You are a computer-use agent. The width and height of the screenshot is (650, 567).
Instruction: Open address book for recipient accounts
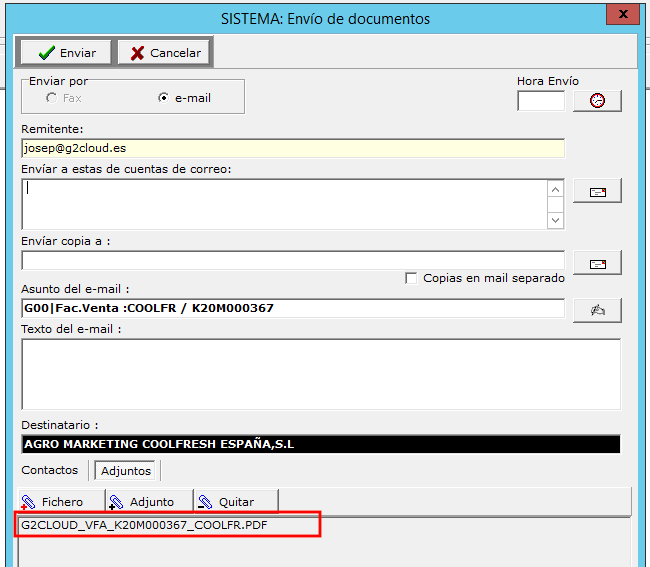coord(597,191)
